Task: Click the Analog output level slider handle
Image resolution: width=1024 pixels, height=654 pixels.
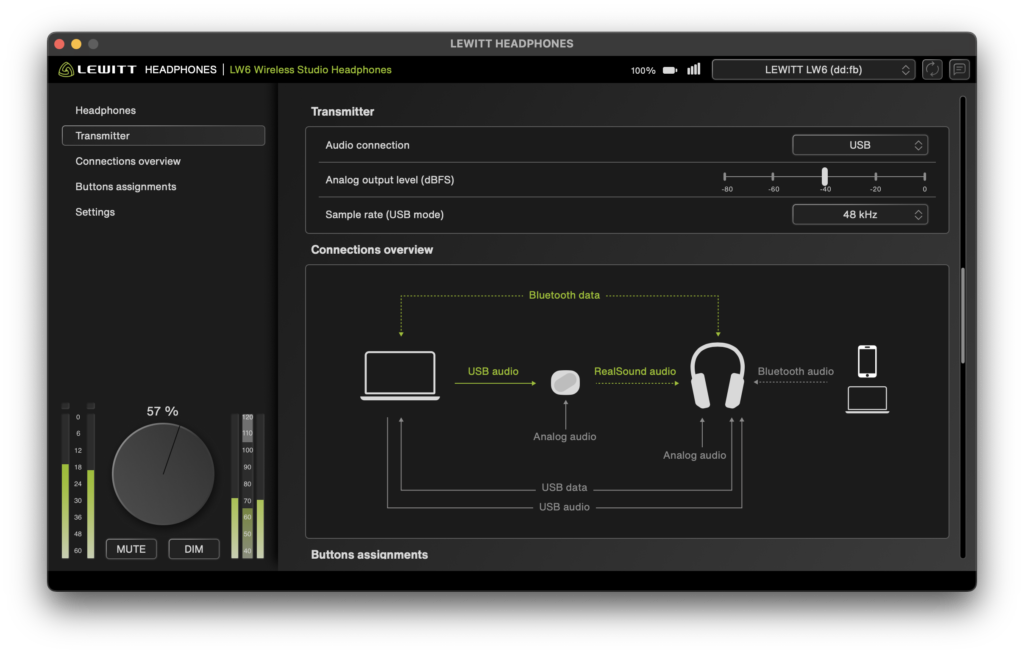Action: [x=825, y=176]
